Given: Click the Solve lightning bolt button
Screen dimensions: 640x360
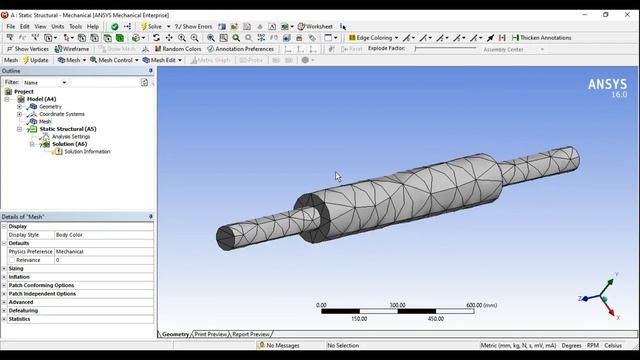Looking at the screenshot, I should (151, 27).
